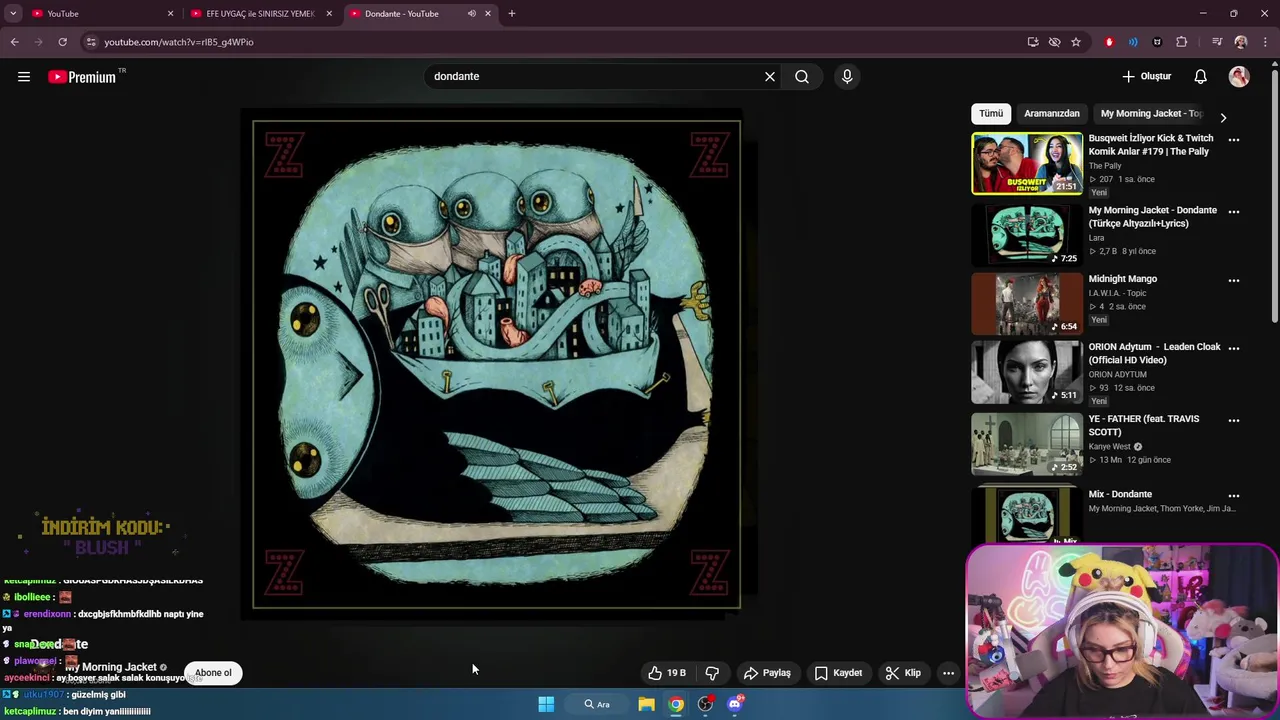The width and height of the screenshot is (1280, 720).
Task: Open the extensions puzzle piece menu
Action: (1181, 42)
